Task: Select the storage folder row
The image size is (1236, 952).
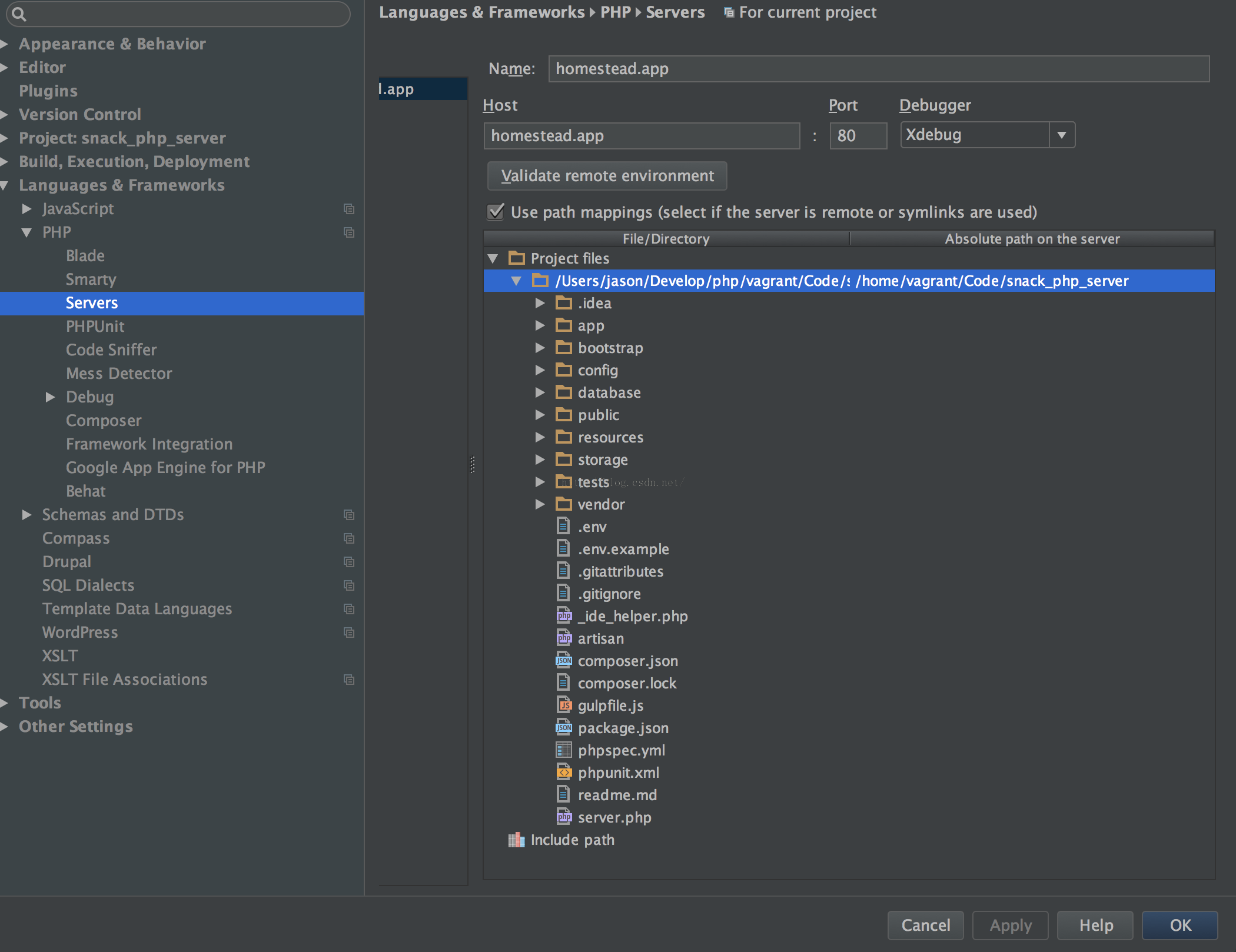Action: [x=849, y=460]
